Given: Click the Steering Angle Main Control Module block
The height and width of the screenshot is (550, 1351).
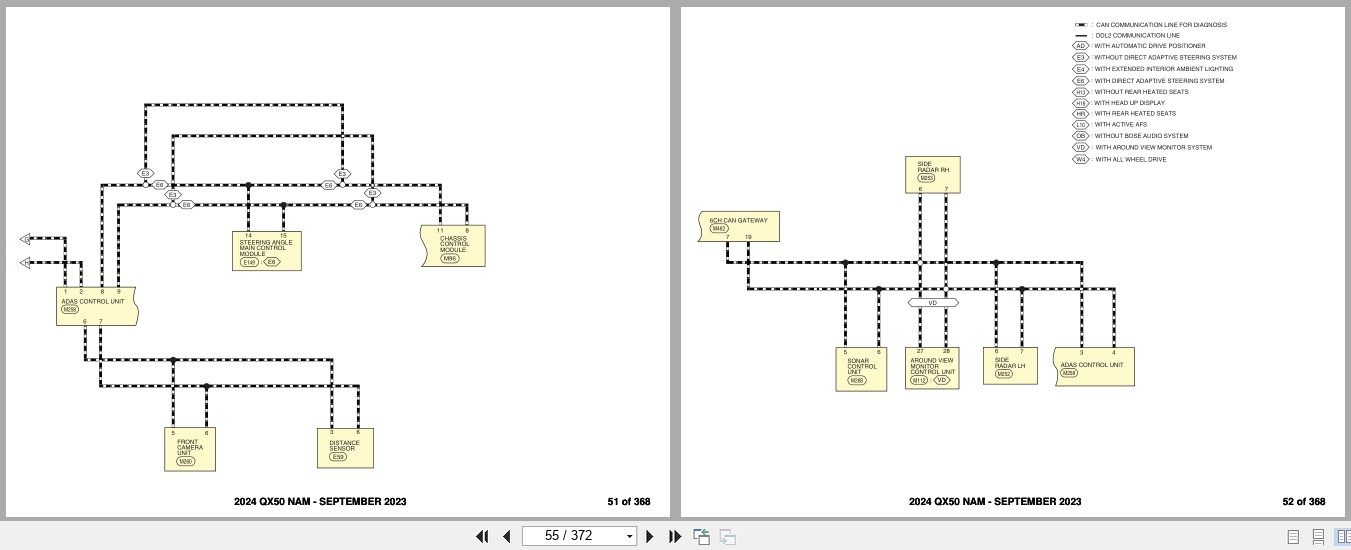Looking at the screenshot, I should (266, 250).
